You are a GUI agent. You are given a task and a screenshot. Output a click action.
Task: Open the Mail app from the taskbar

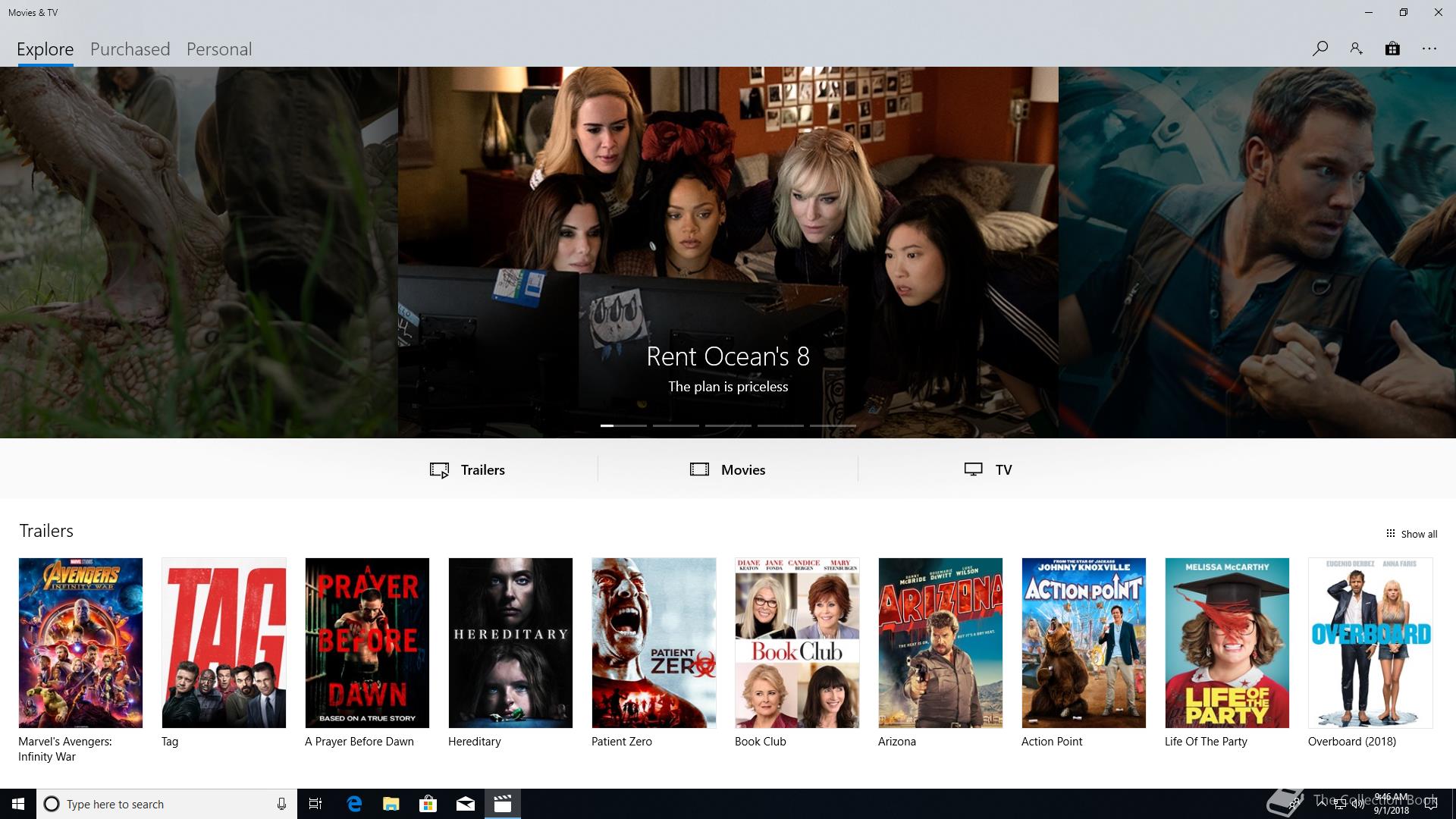[465, 804]
